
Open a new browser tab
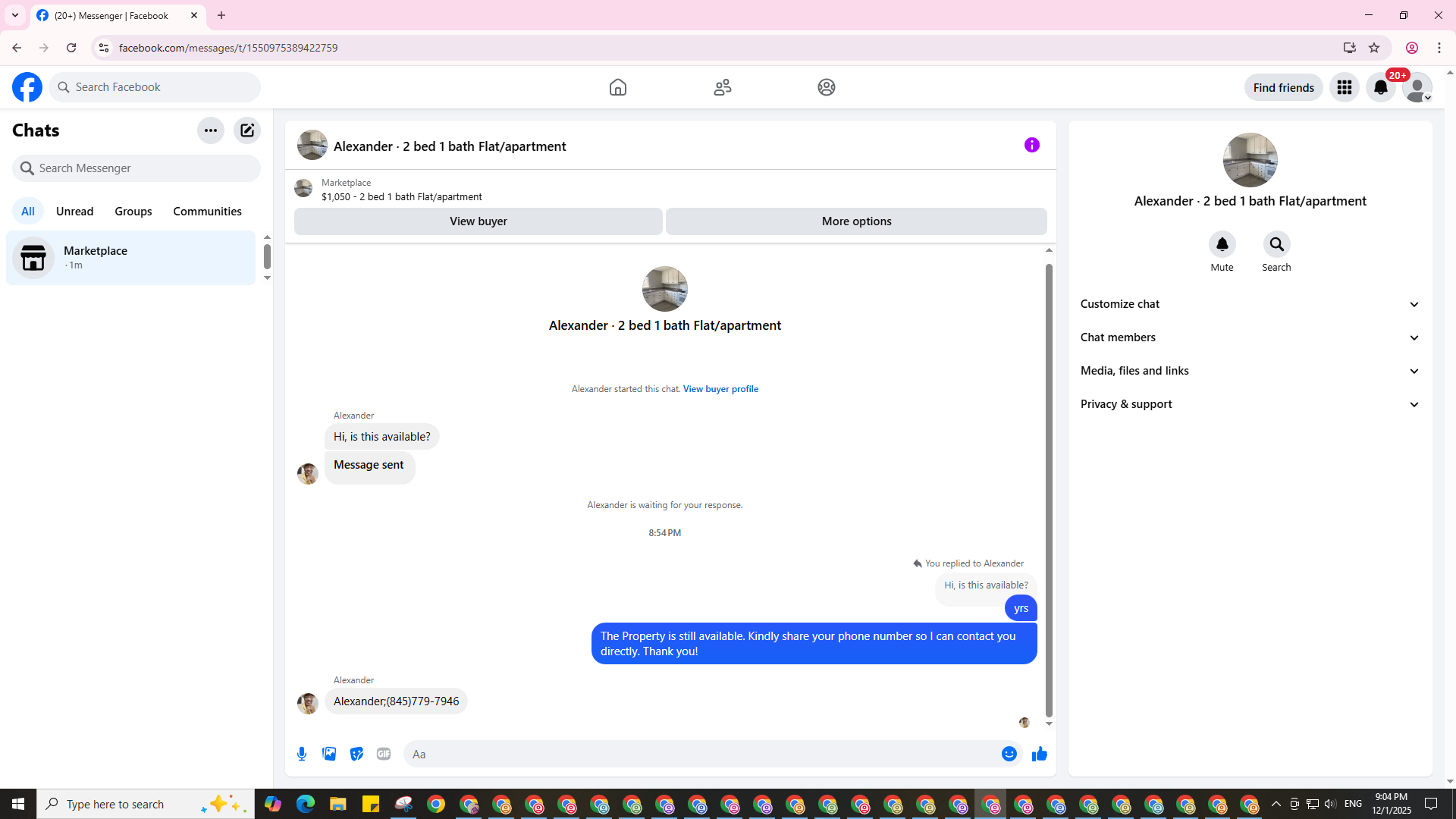pyautogui.click(x=221, y=15)
